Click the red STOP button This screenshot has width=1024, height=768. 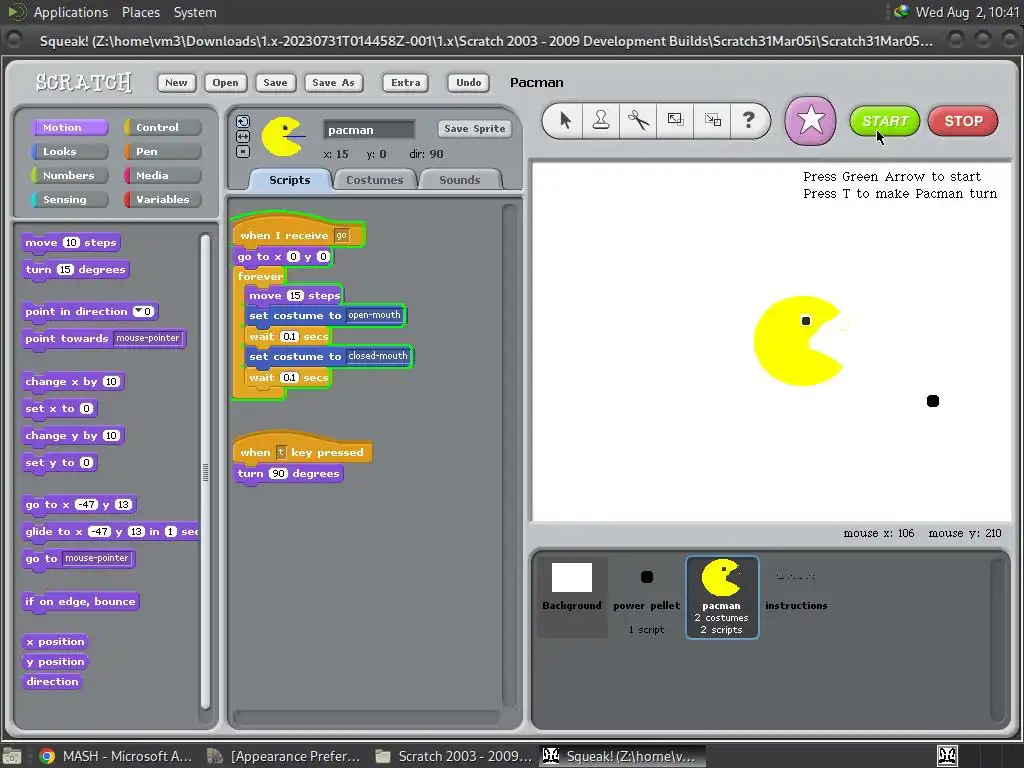[963, 121]
